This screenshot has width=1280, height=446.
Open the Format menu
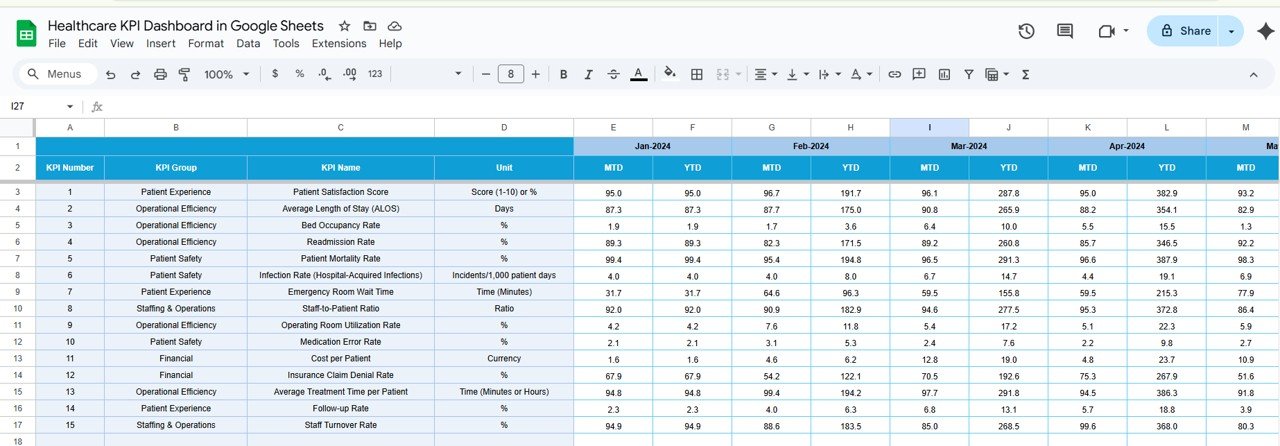[x=206, y=43]
